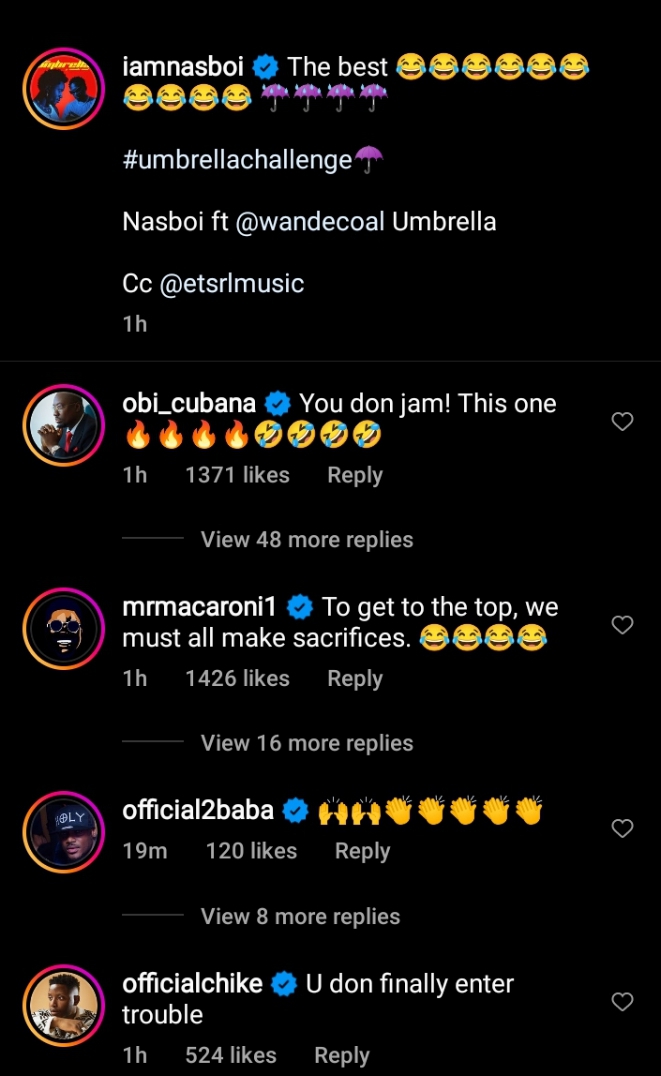661x1076 pixels.
Task: Like obi_cubana's comment with the heart
Action: click(622, 422)
